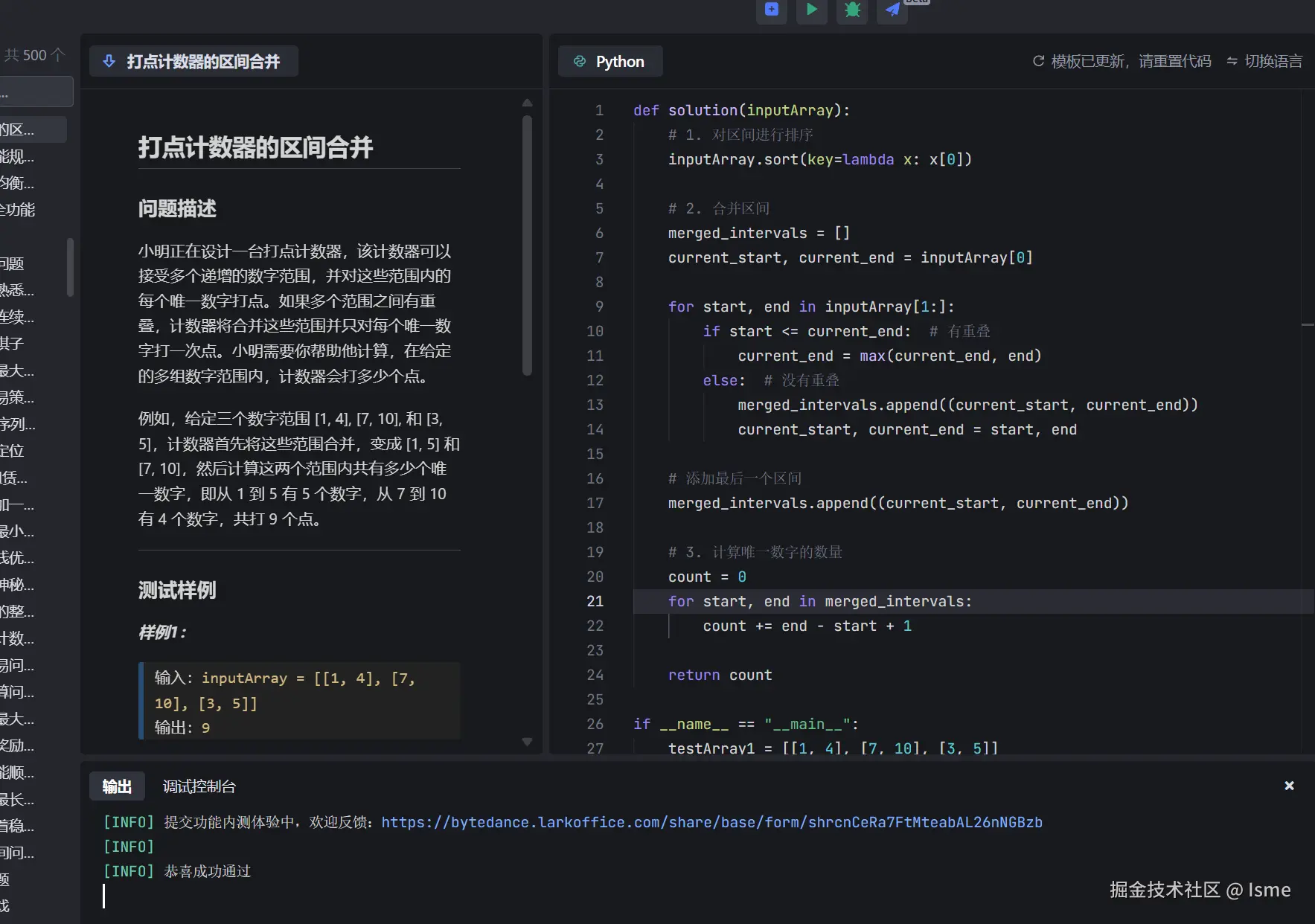Image resolution: width=1315 pixels, height=924 pixels.
Task: Focus the search box at the top of the problem list
Action: (36, 92)
